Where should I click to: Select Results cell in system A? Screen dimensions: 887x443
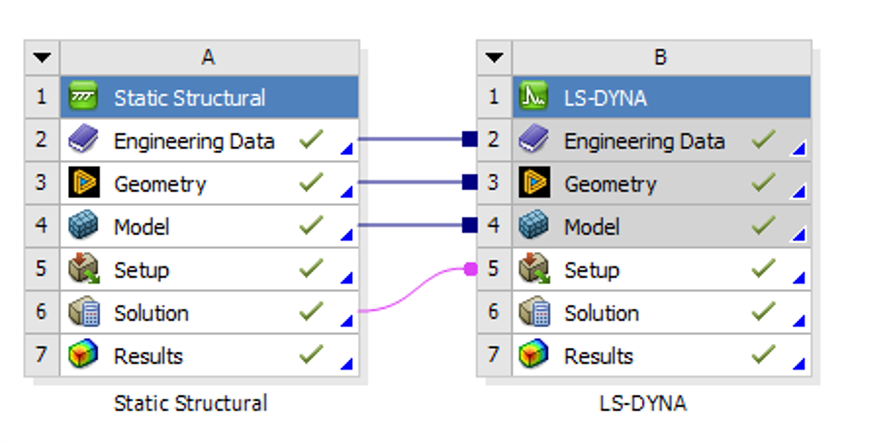pos(209,355)
